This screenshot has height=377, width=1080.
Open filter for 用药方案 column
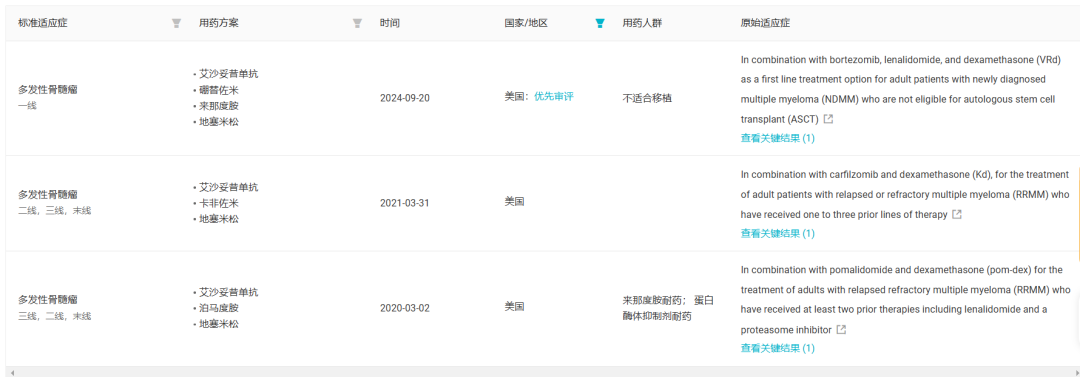click(x=357, y=23)
